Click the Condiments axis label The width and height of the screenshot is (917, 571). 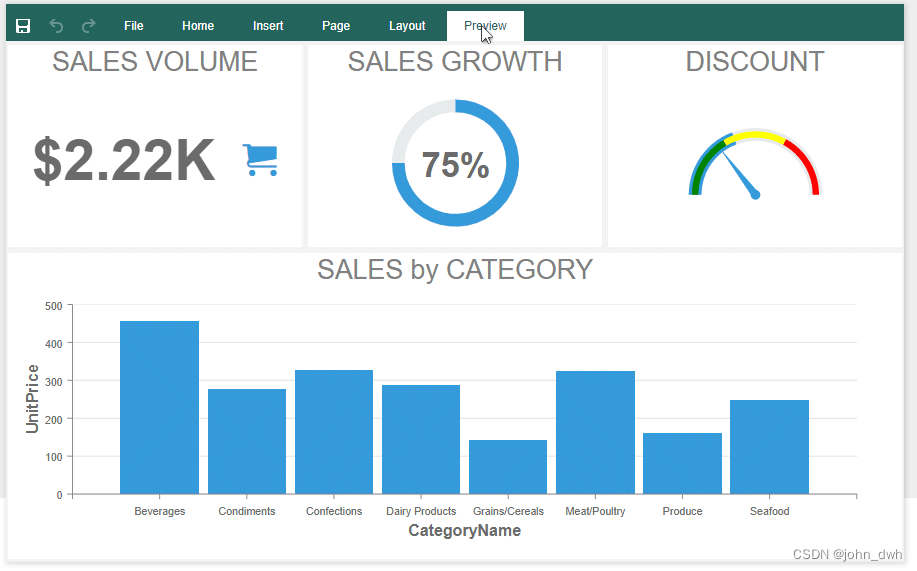(x=247, y=511)
